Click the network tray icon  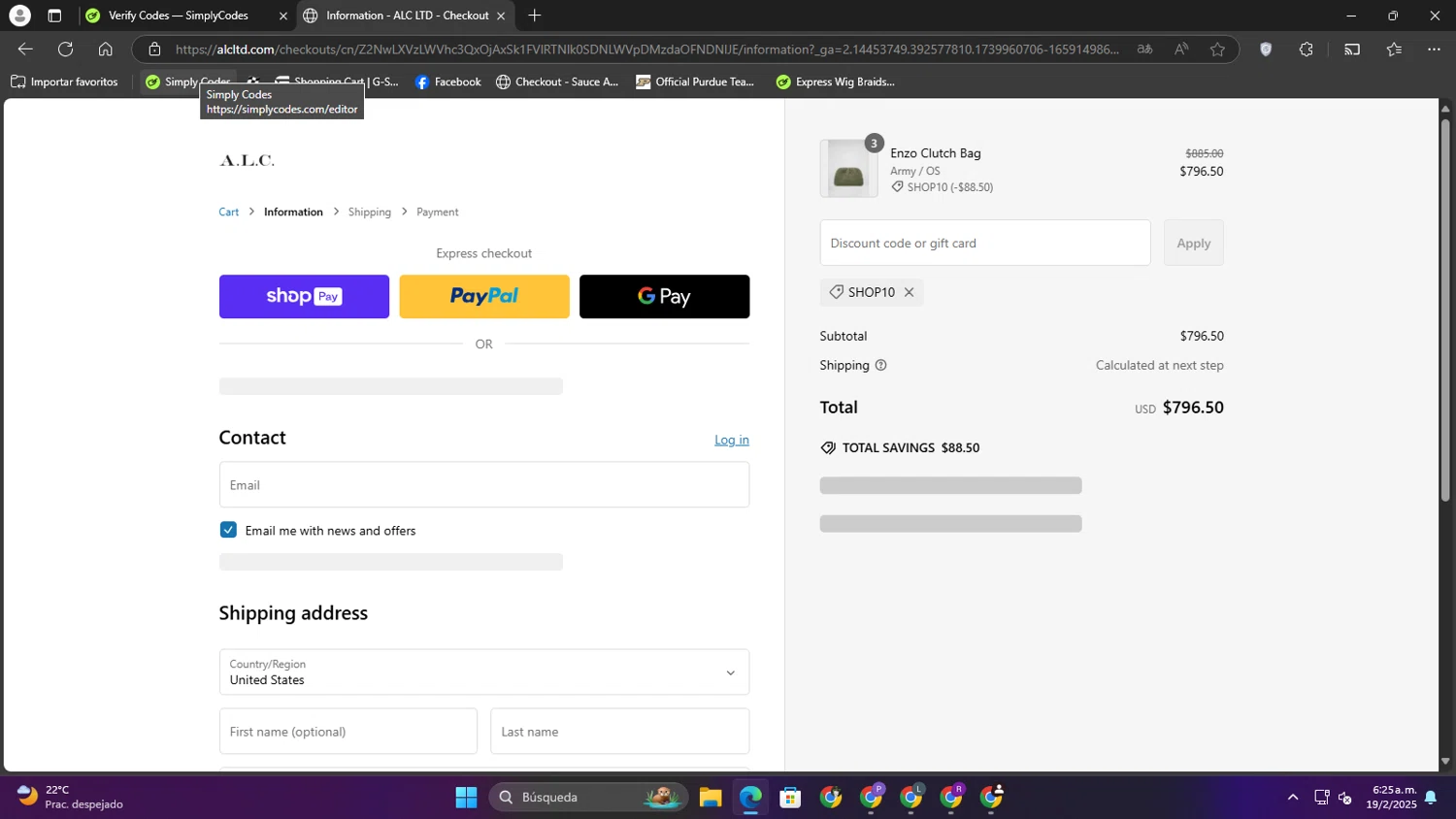[1321, 798]
